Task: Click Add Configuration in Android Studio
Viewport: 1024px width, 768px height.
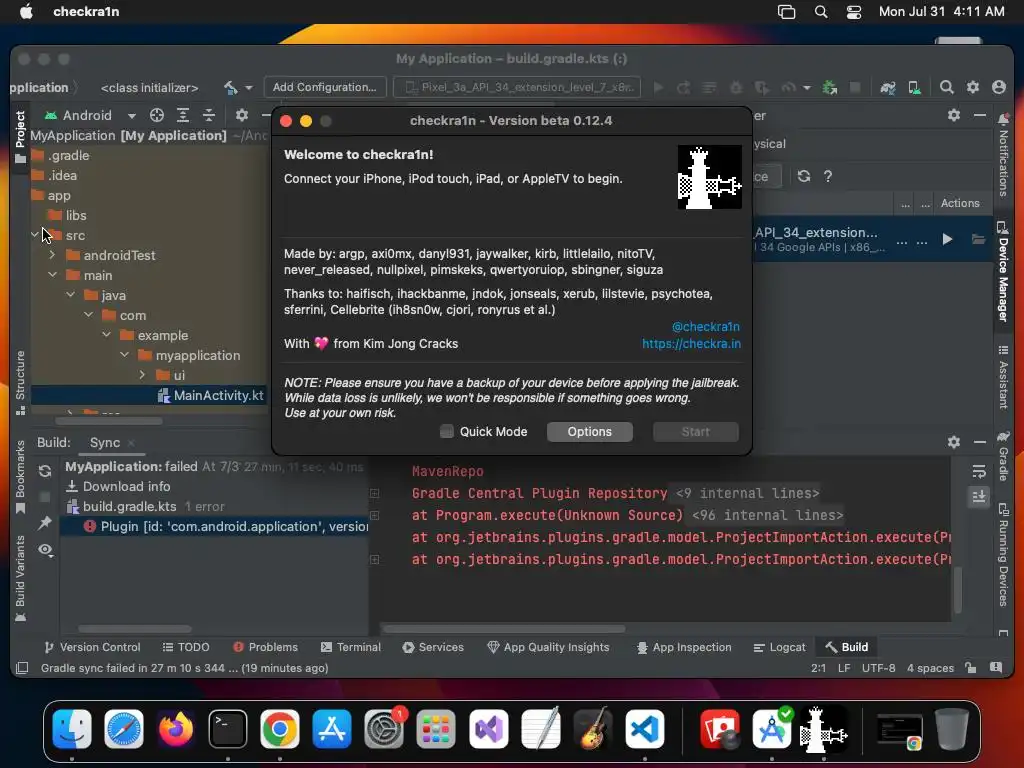Action: [x=325, y=87]
